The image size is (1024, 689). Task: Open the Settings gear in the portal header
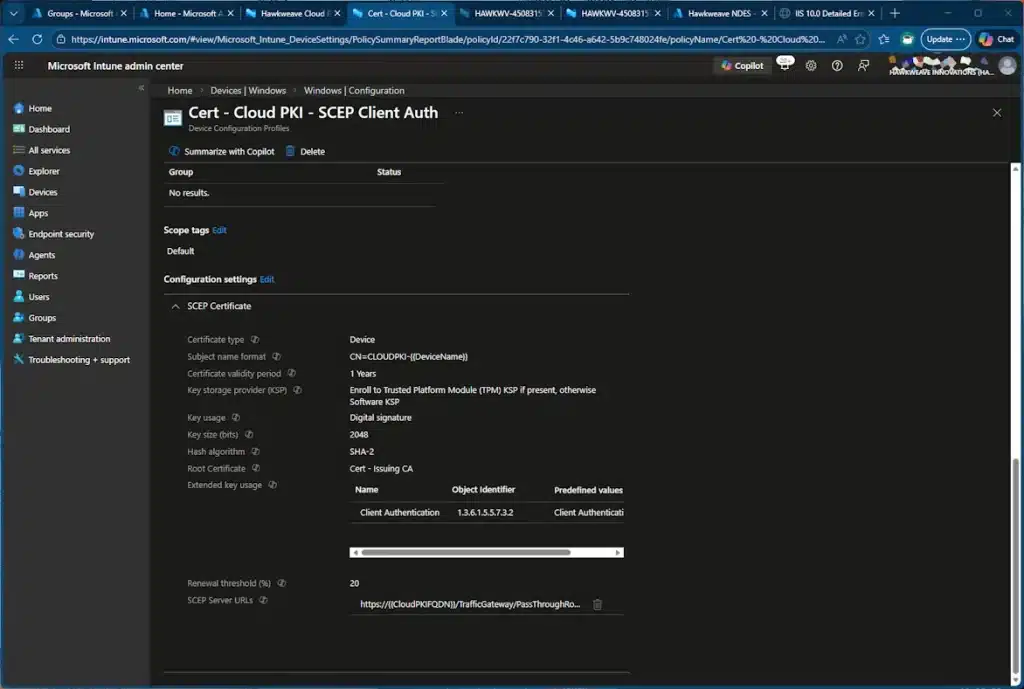[811, 66]
